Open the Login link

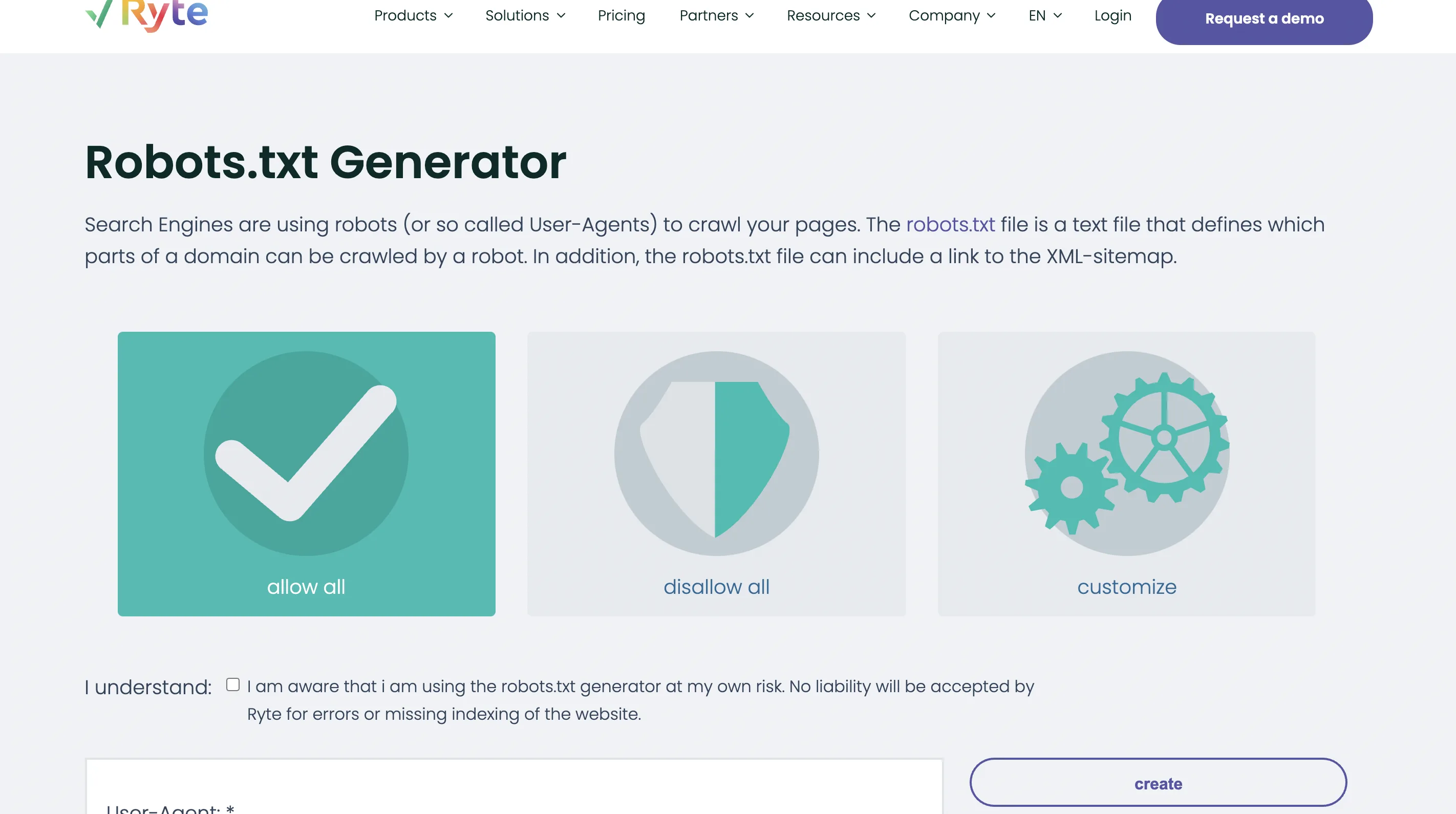pos(1112,16)
